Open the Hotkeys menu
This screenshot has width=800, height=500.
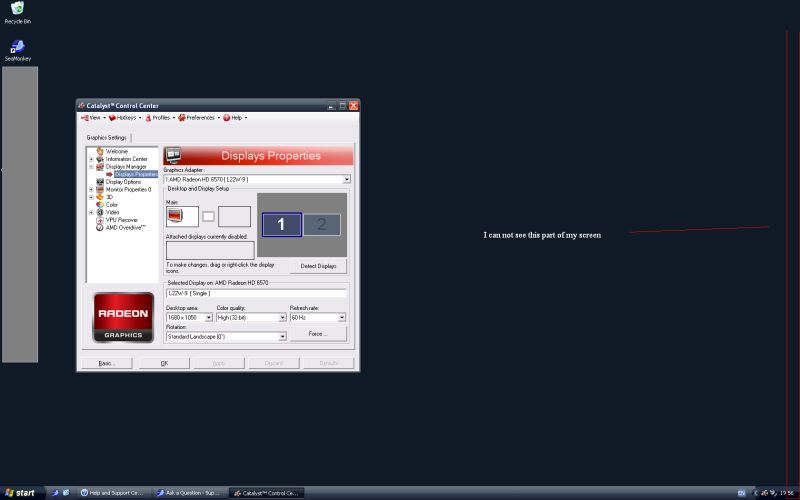click(125, 118)
